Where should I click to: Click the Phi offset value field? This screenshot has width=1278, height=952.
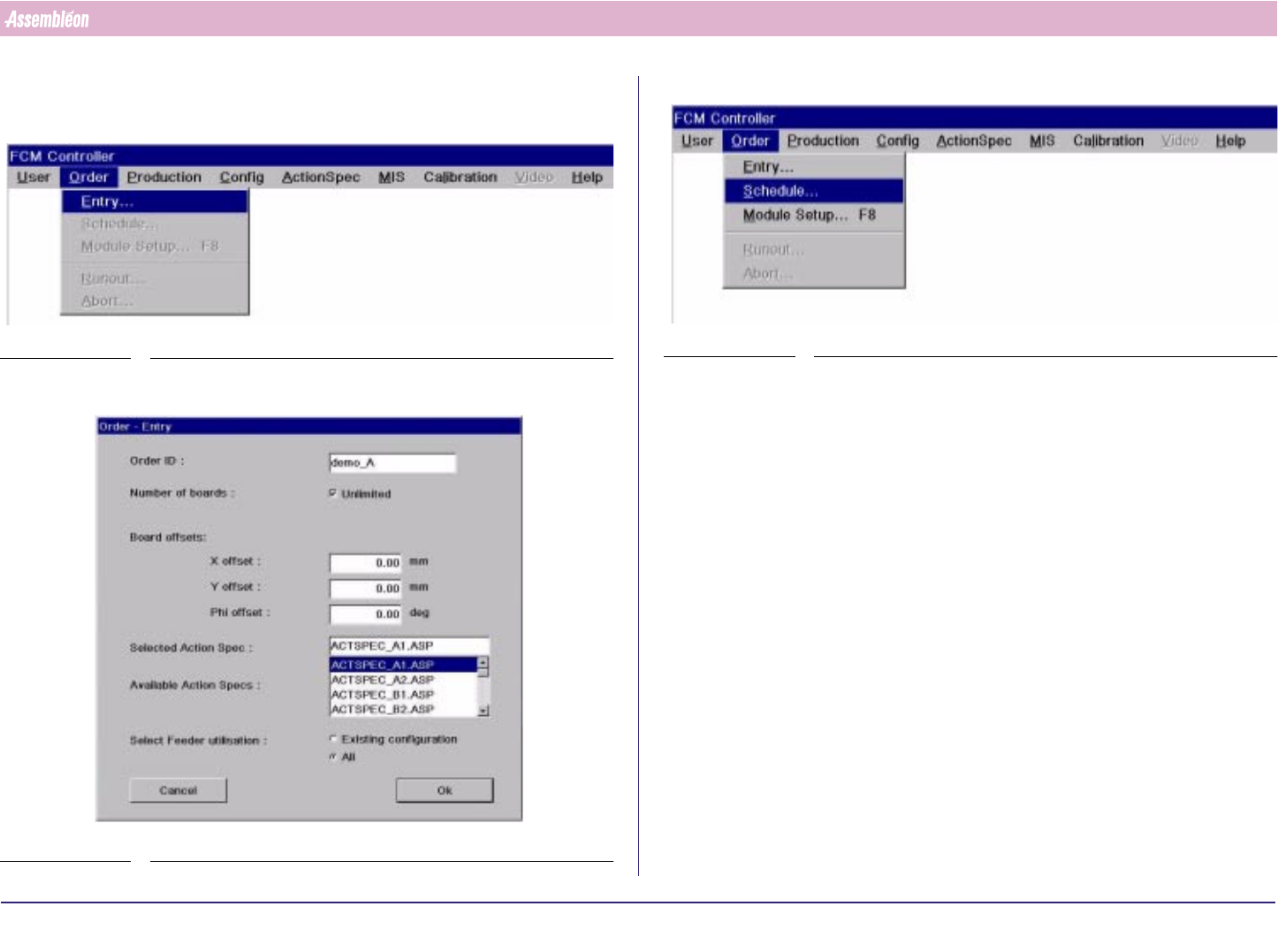pos(365,614)
